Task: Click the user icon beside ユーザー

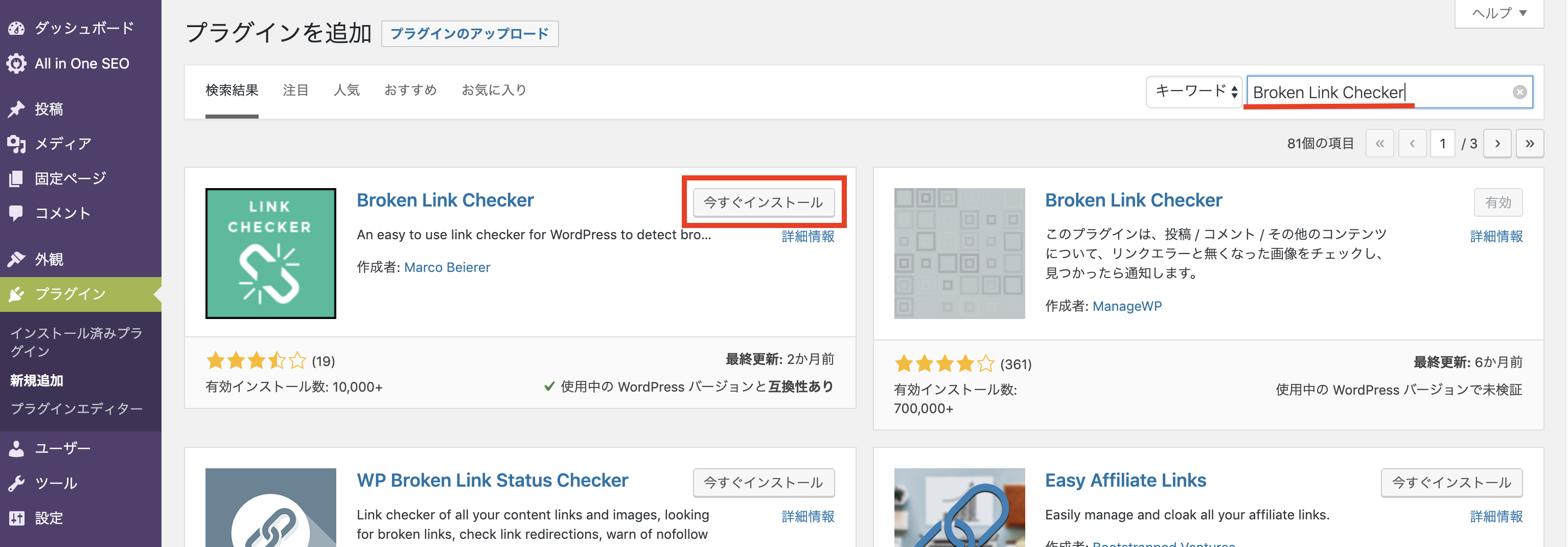Action: [x=16, y=448]
